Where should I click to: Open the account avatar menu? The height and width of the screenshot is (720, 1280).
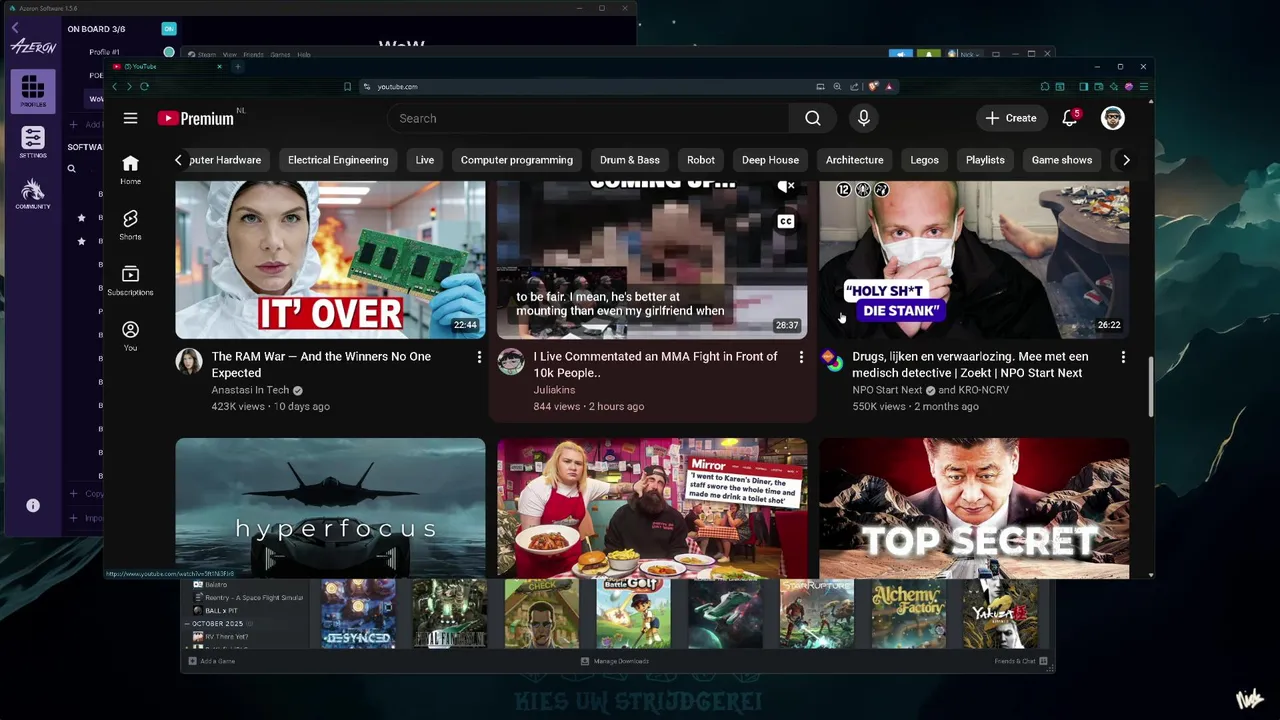tap(1113, 118)
